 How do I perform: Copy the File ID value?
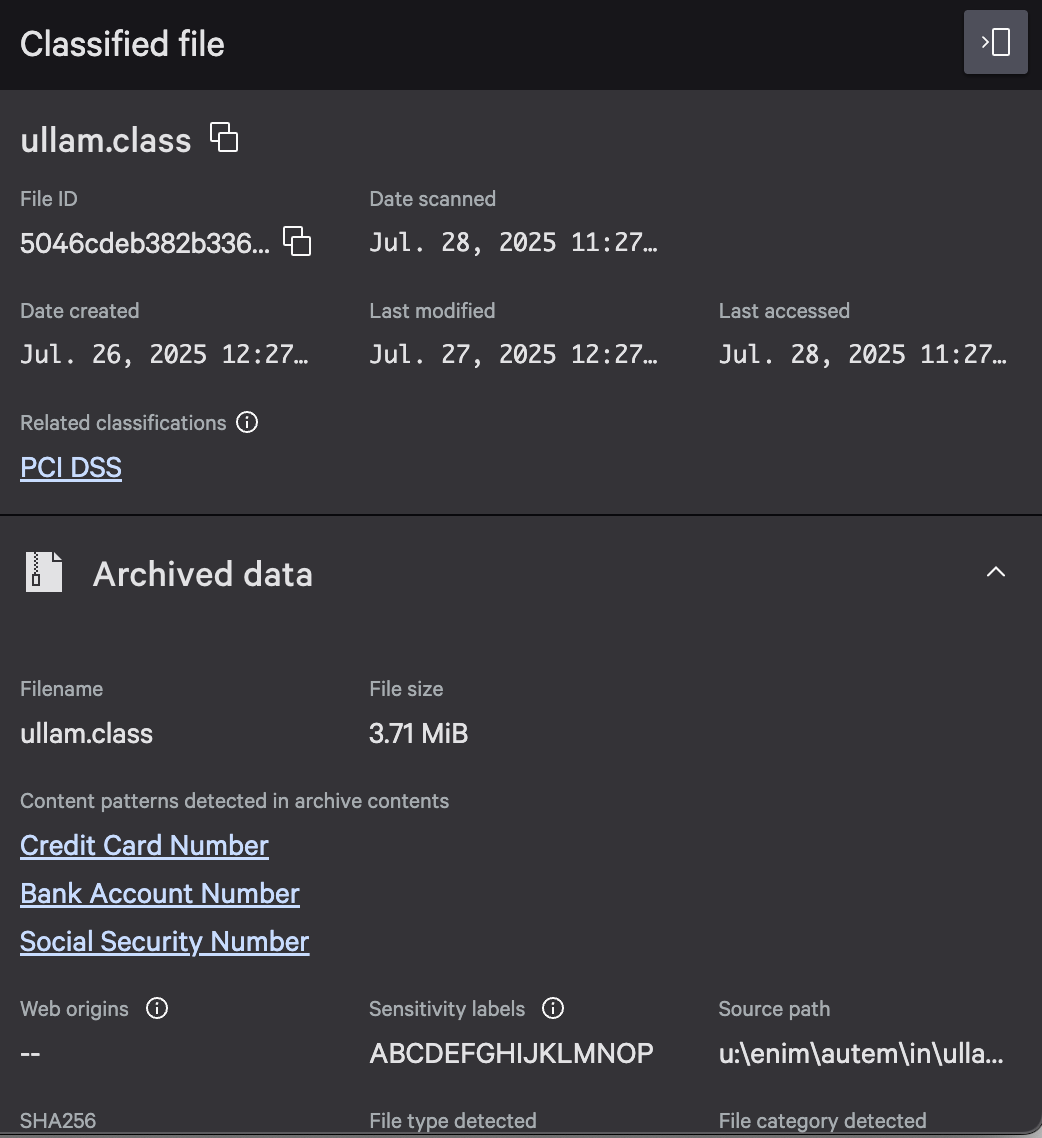(297, 241)
